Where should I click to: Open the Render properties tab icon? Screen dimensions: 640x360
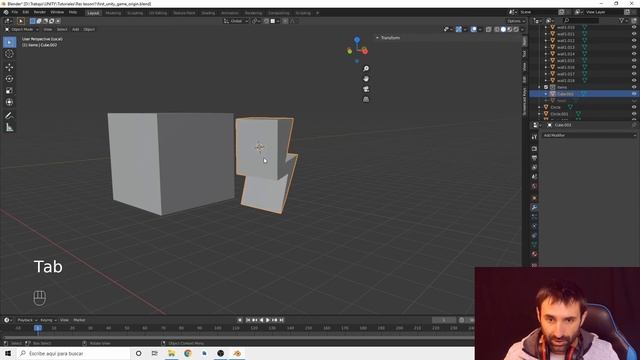click(x=534, y=149)
